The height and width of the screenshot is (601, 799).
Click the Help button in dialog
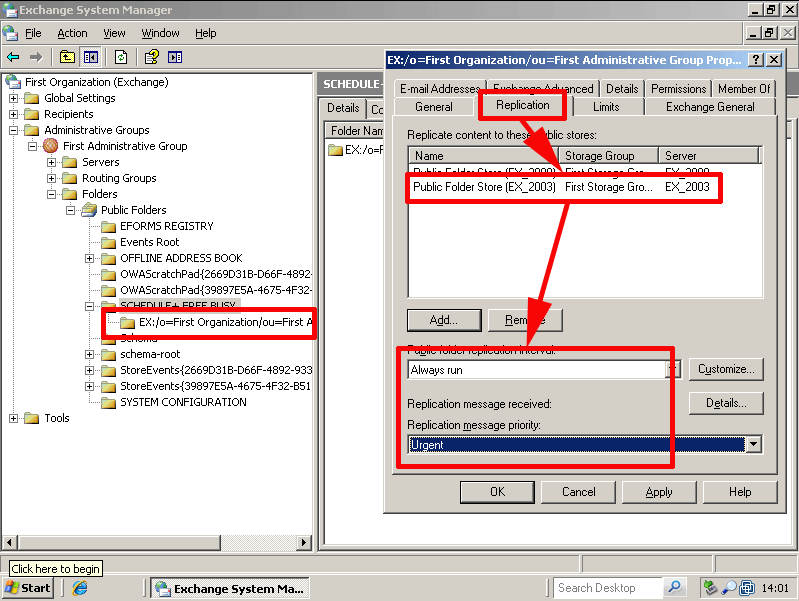click(x=740, y=492)
